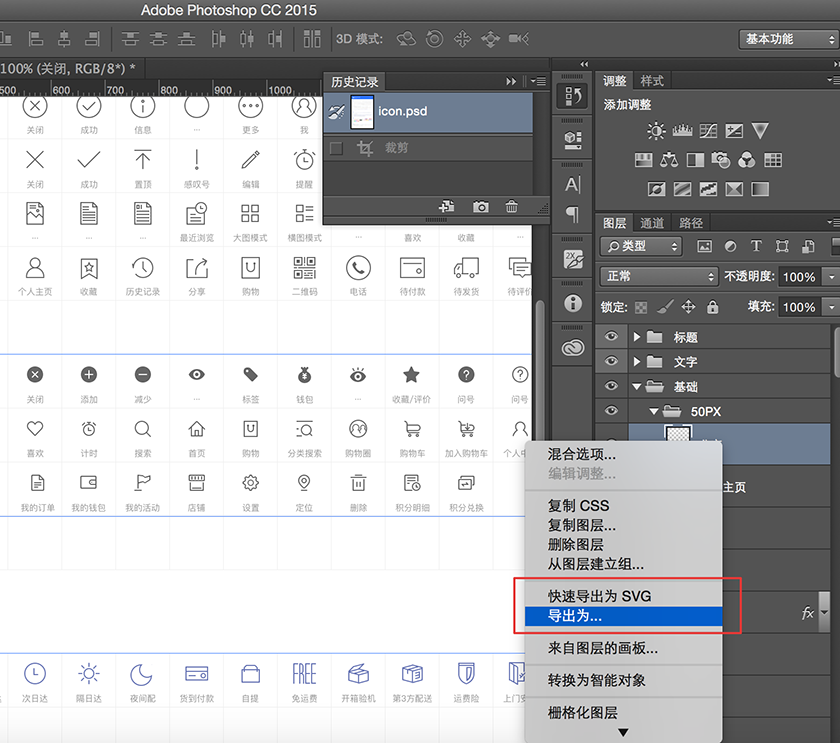Add a Threshold adjustment

[708, 189]
